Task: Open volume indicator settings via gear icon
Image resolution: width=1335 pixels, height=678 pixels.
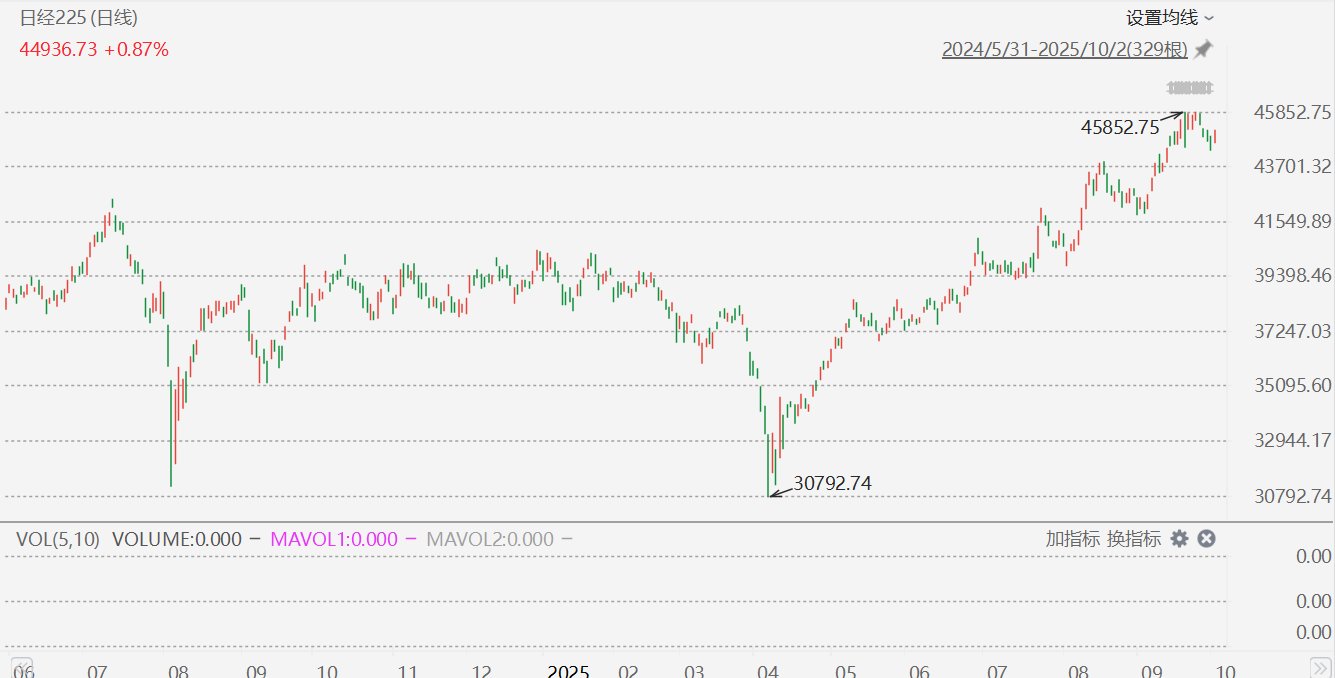Action: [1179, 539]
